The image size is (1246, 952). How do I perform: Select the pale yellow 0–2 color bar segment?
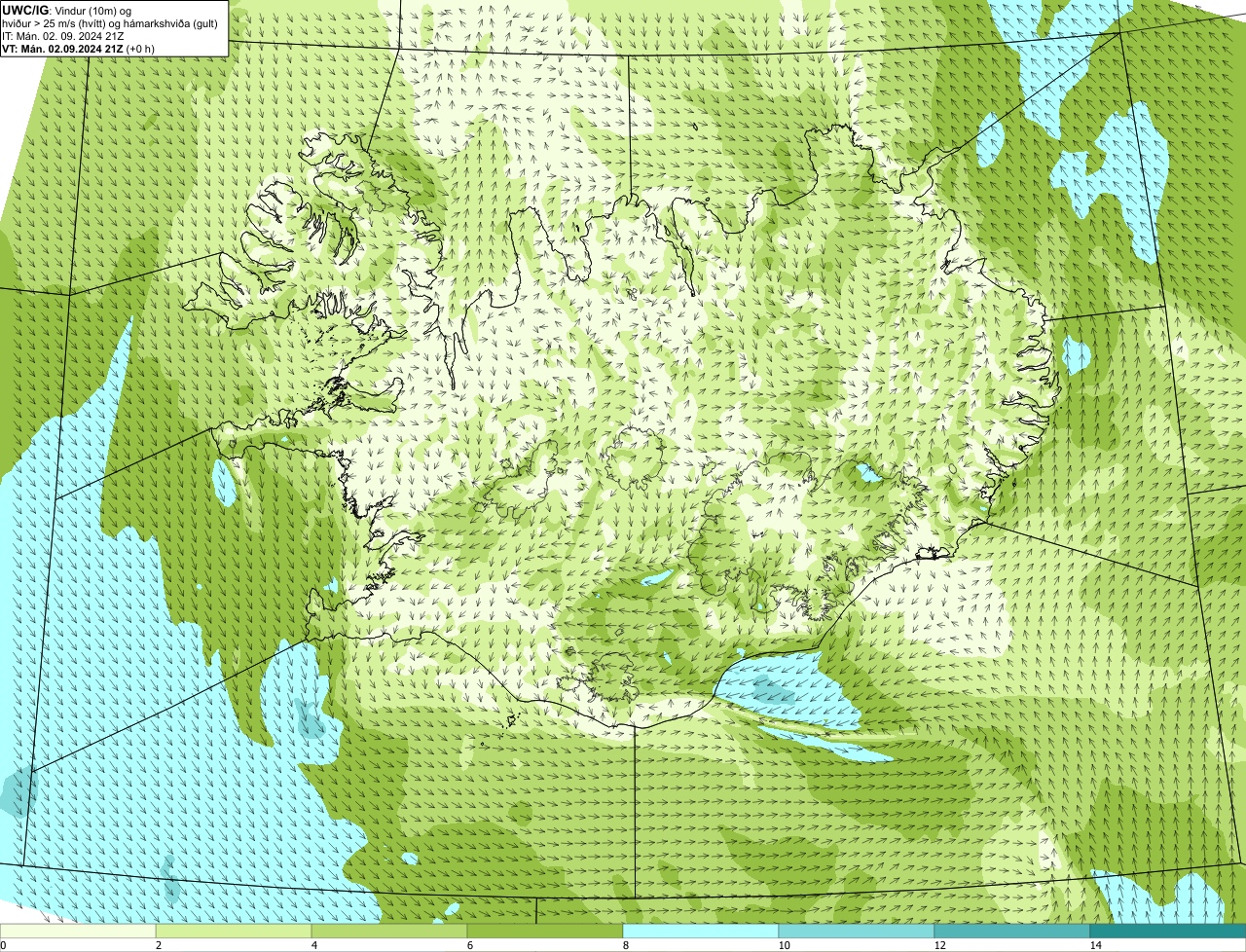78,931
